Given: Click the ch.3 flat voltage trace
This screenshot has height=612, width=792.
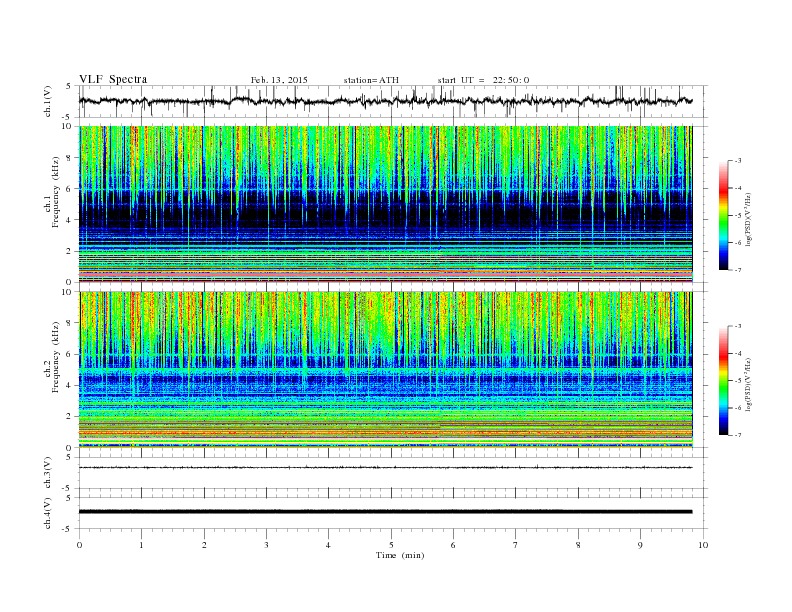Looking at the screenshot, I should click(385, 468).
